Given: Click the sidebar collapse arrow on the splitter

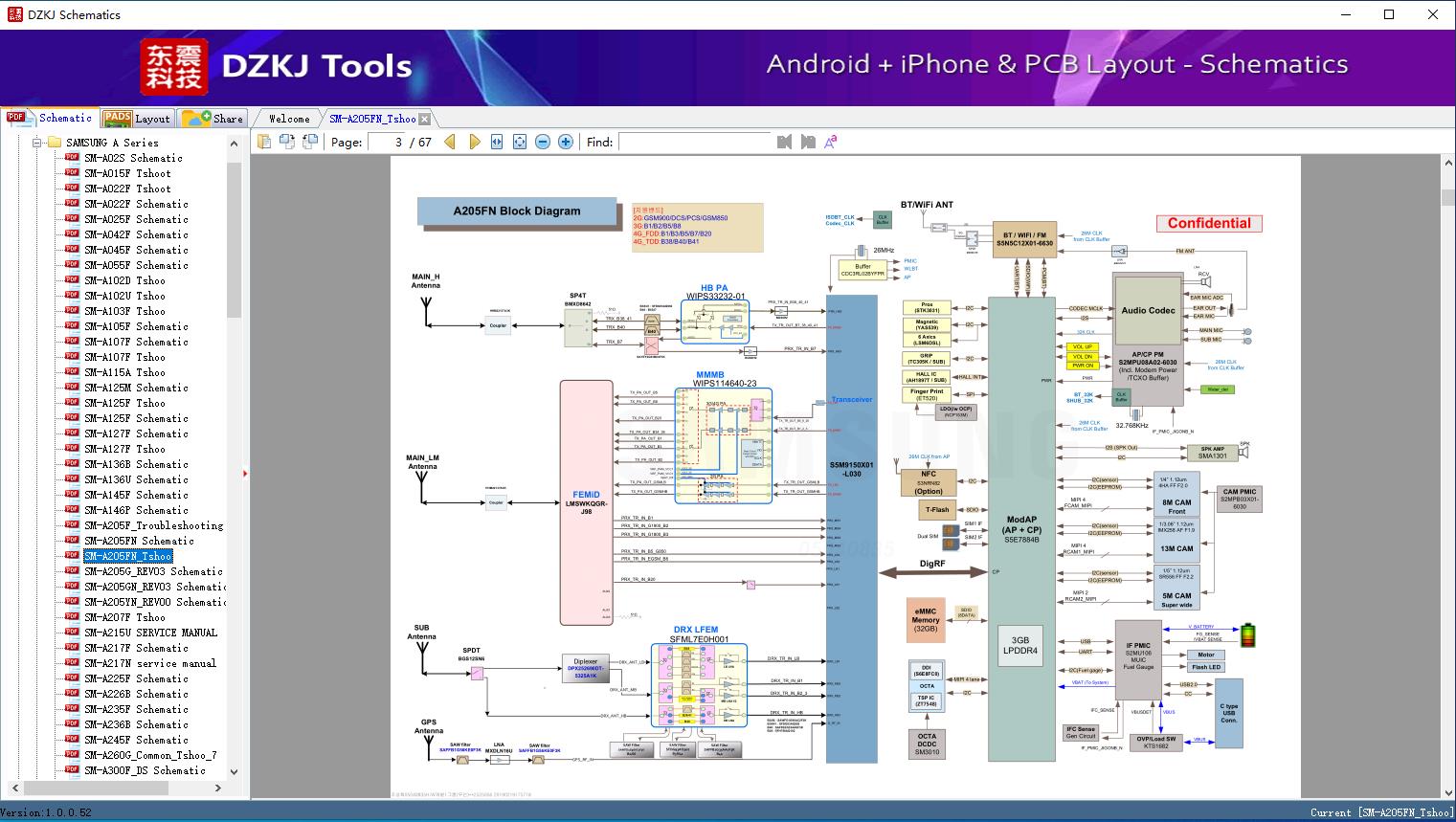Looking at the screenshot, I should (x=245, y=473).
